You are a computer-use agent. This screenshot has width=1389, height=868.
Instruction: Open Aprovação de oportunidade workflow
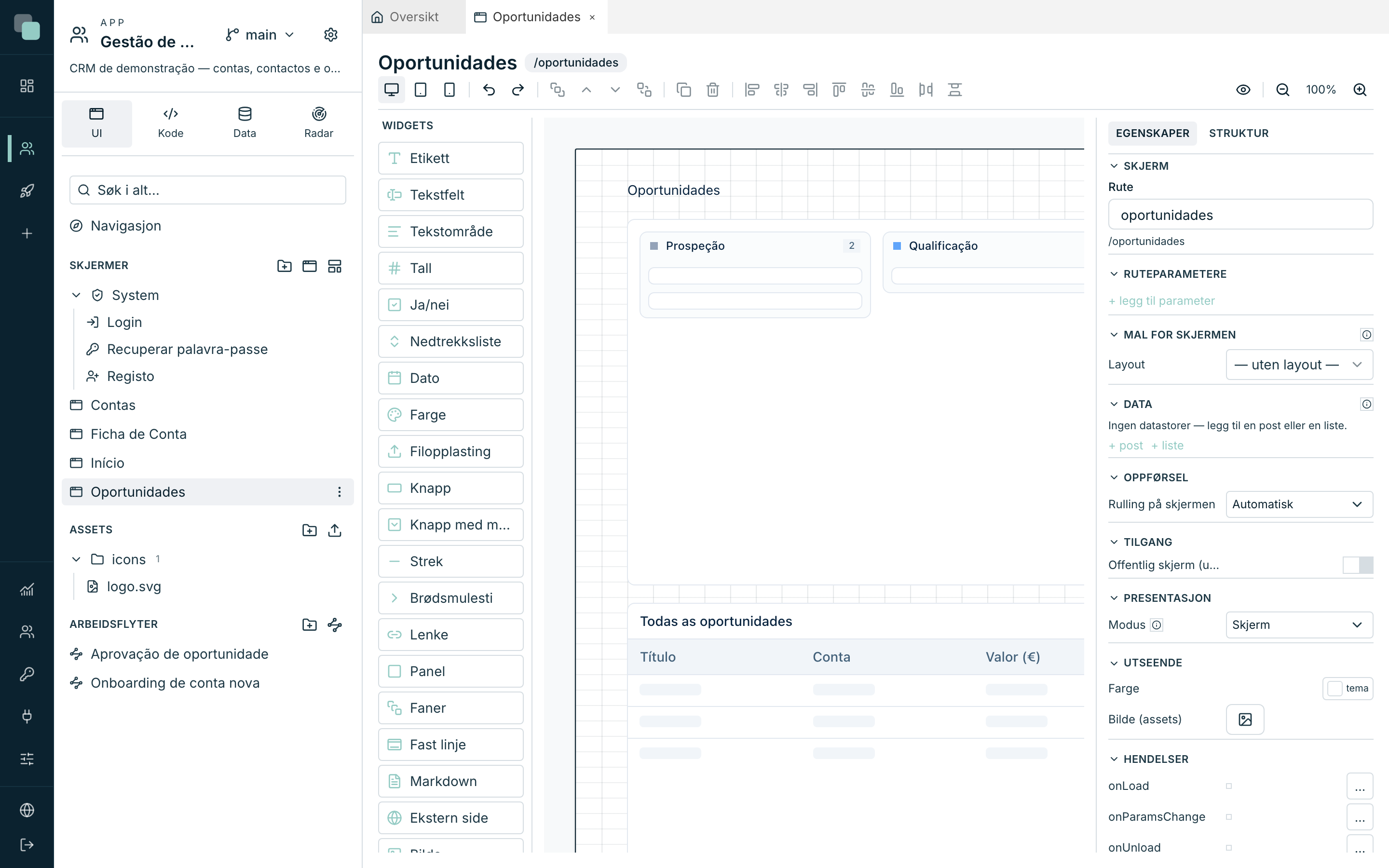[x=208, y=654]
